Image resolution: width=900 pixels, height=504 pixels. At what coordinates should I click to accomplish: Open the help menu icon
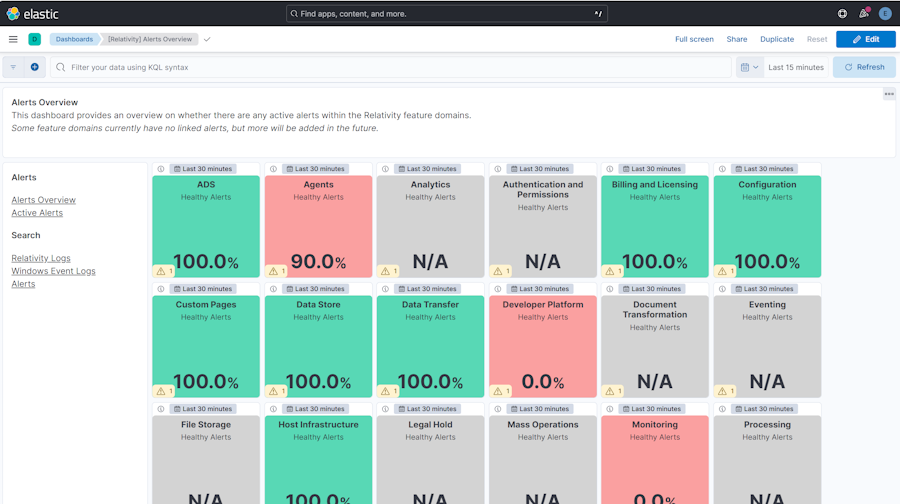[842, 13]
